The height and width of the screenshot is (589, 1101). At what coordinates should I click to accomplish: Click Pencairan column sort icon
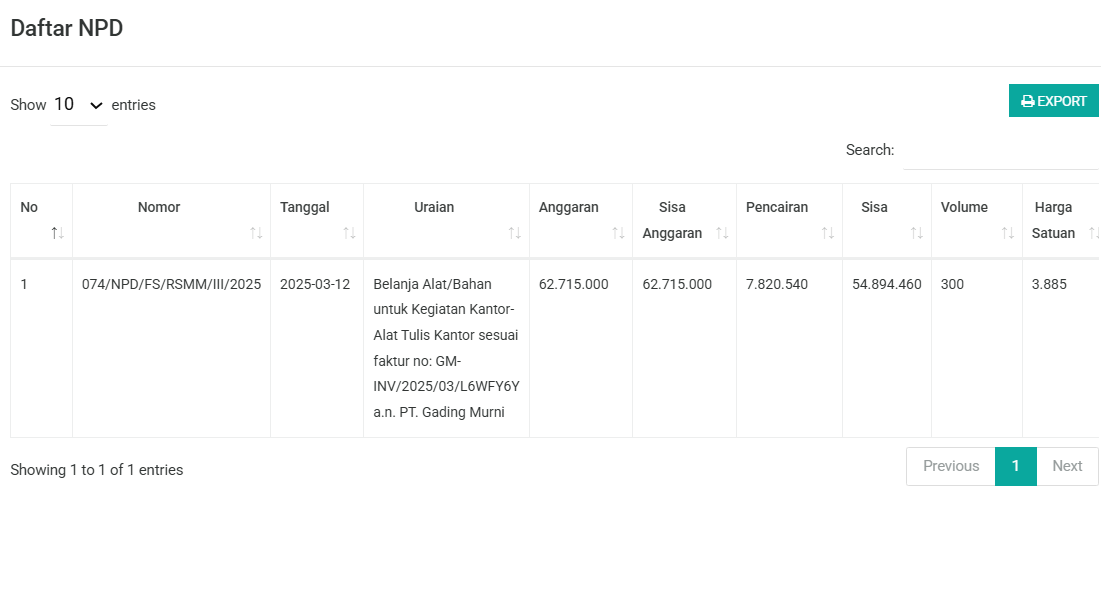coord(828,233)
